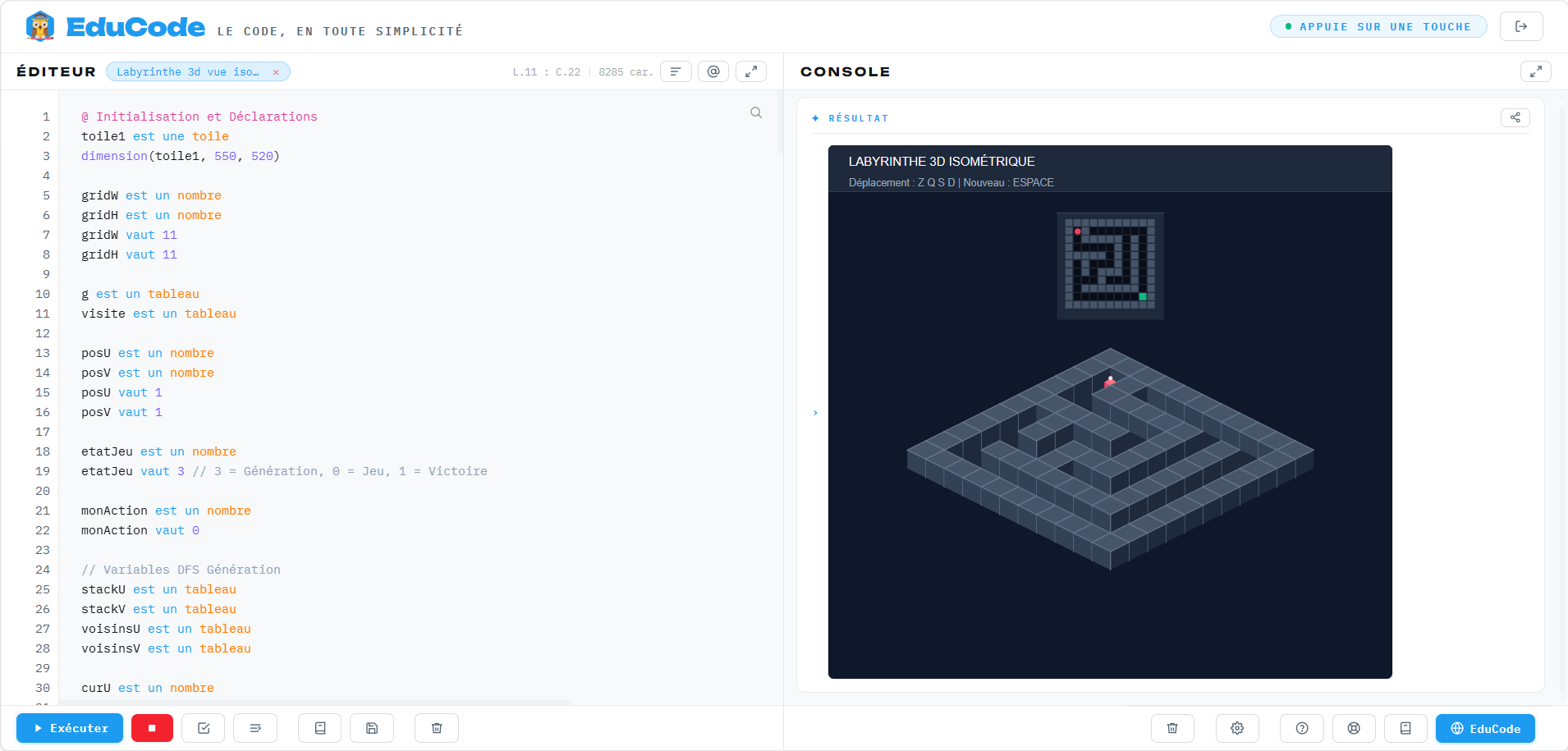Click the code line 'etatJeu vaut 3' with comment
Viewport: 1568px width, 751px height.
coord(284,471)
